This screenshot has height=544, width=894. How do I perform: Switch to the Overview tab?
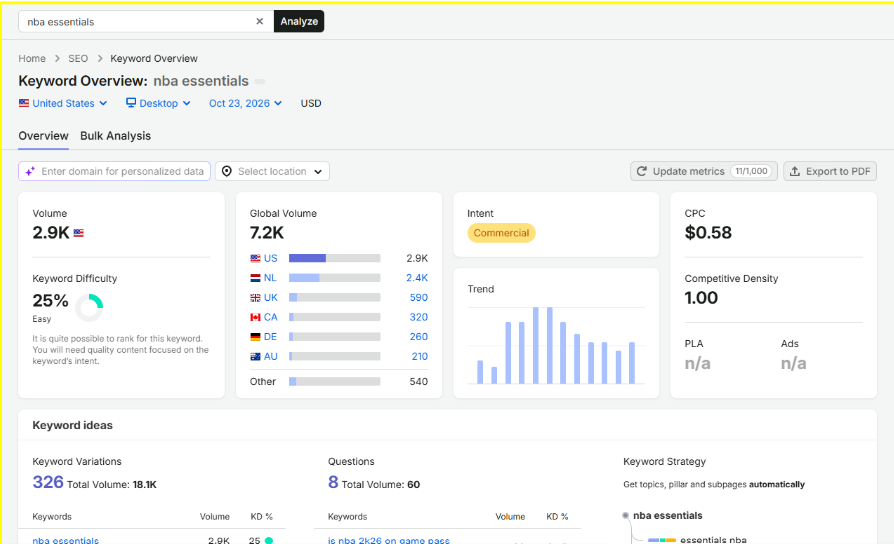(x=43, y=136)
